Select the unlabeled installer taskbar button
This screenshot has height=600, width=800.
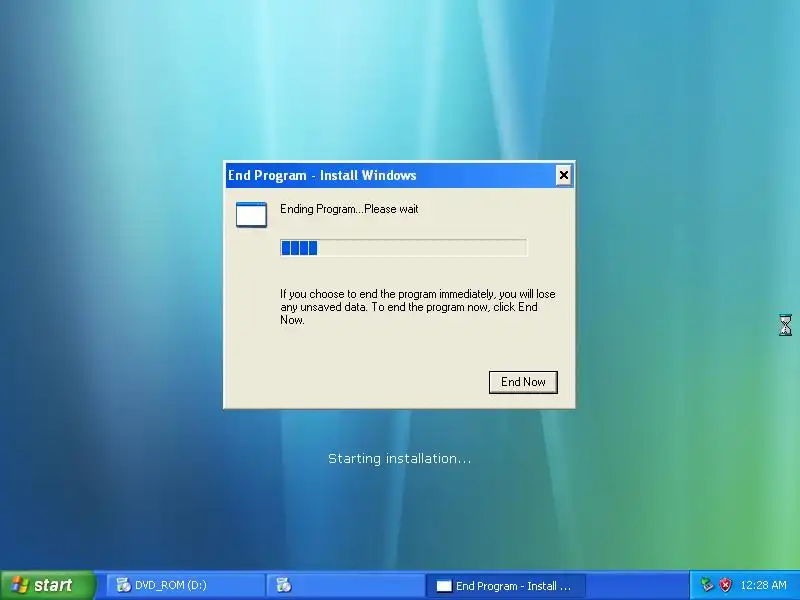coord(345,585)
